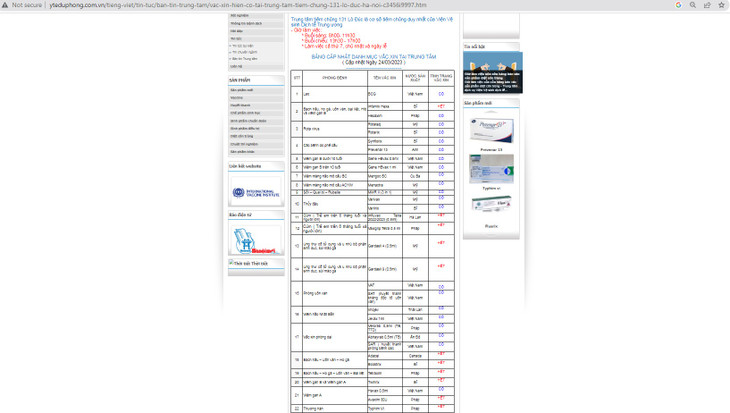
Task: Click the share page icon
Action: tap(707, 5)
